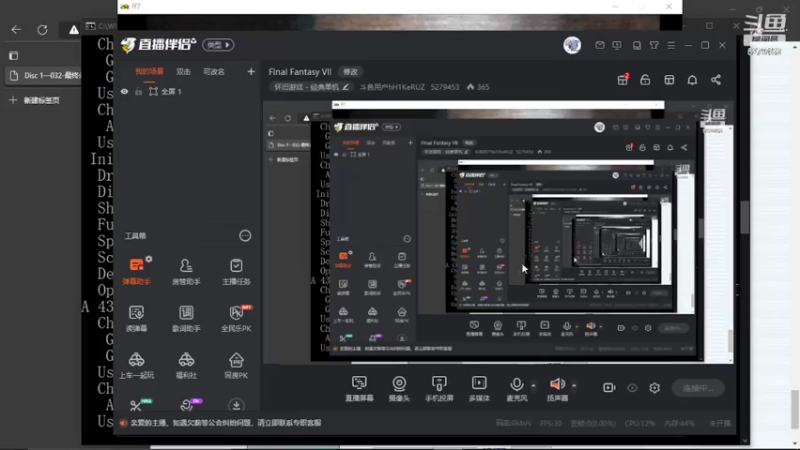
Task: Toggle the open lock icon in header
Action: tap(645, 80)
